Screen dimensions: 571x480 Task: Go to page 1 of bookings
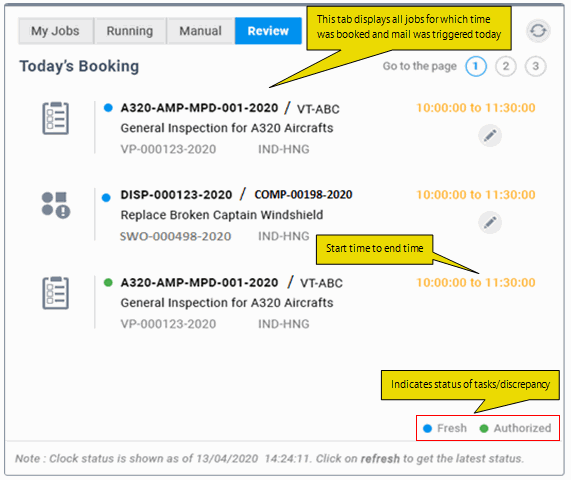(x=476, y=66)
